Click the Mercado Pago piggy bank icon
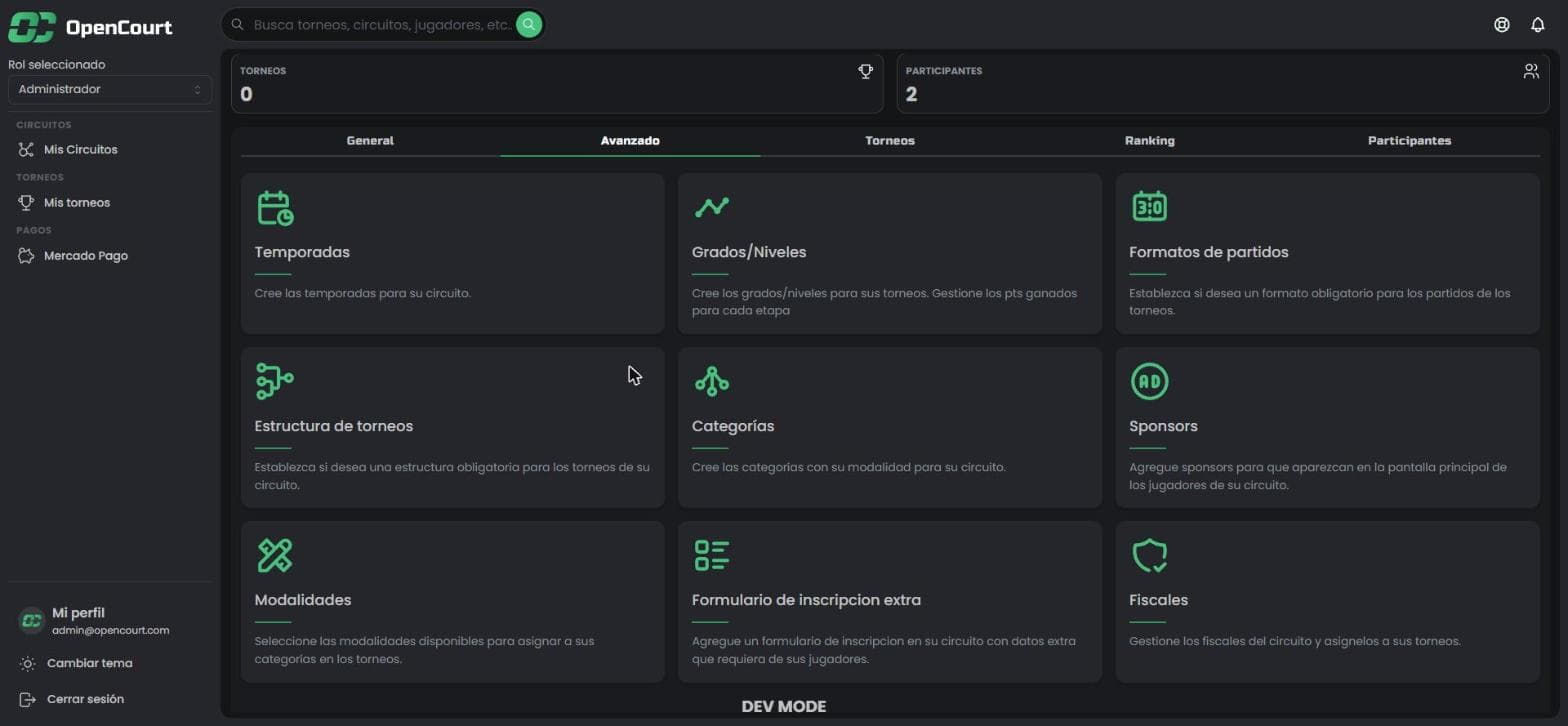 pyautogui.click(x=26, y=256)
